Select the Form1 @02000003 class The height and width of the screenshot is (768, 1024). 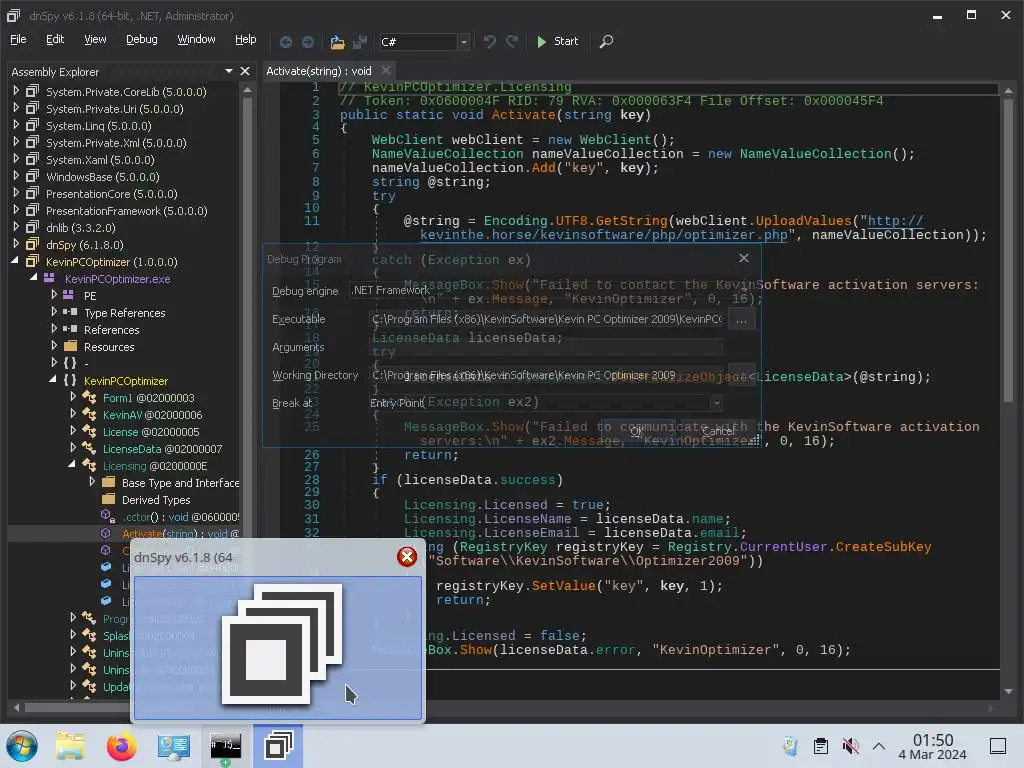(148, 398)
